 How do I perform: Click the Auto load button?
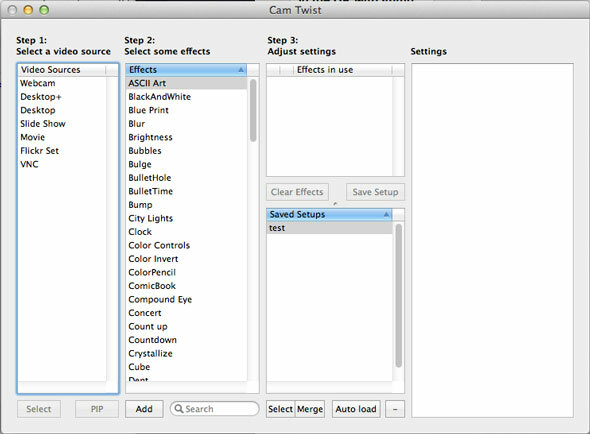click(356, 409)
